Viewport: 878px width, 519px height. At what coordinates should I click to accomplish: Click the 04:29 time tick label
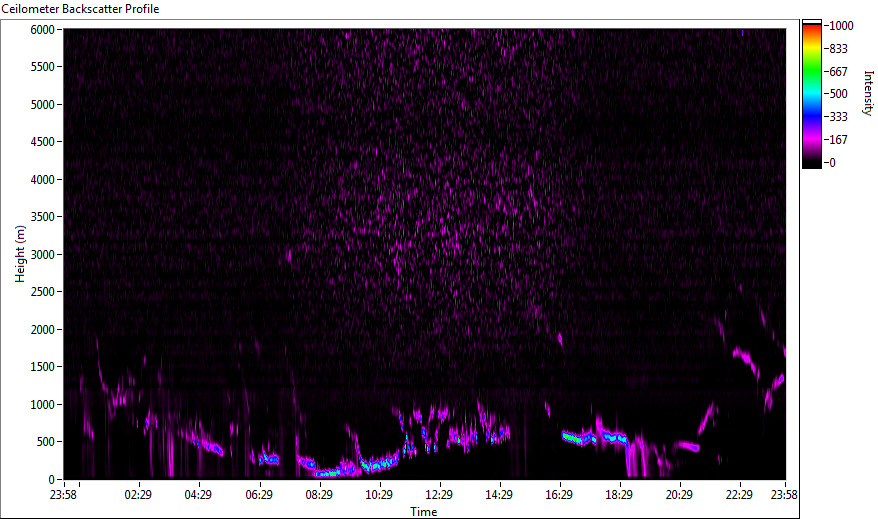point(198,495)
